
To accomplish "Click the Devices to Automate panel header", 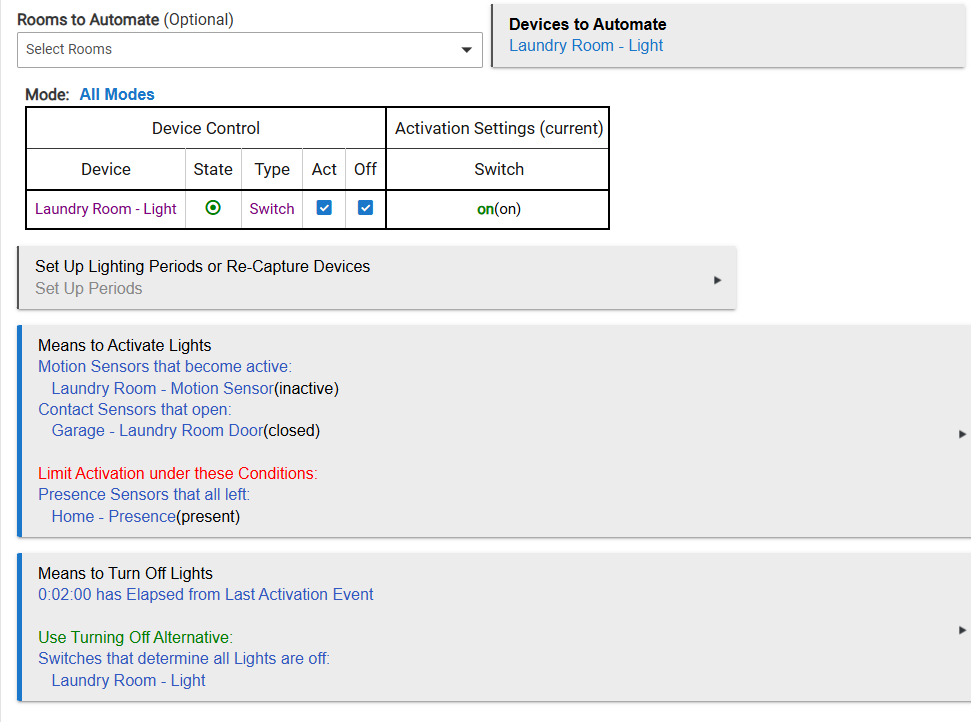I will [587, 24].
